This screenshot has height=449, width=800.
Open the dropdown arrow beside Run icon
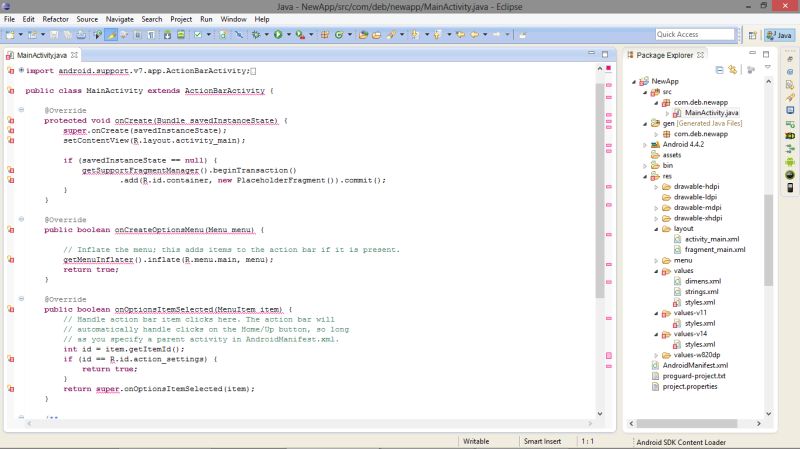(x=289, y=35)
